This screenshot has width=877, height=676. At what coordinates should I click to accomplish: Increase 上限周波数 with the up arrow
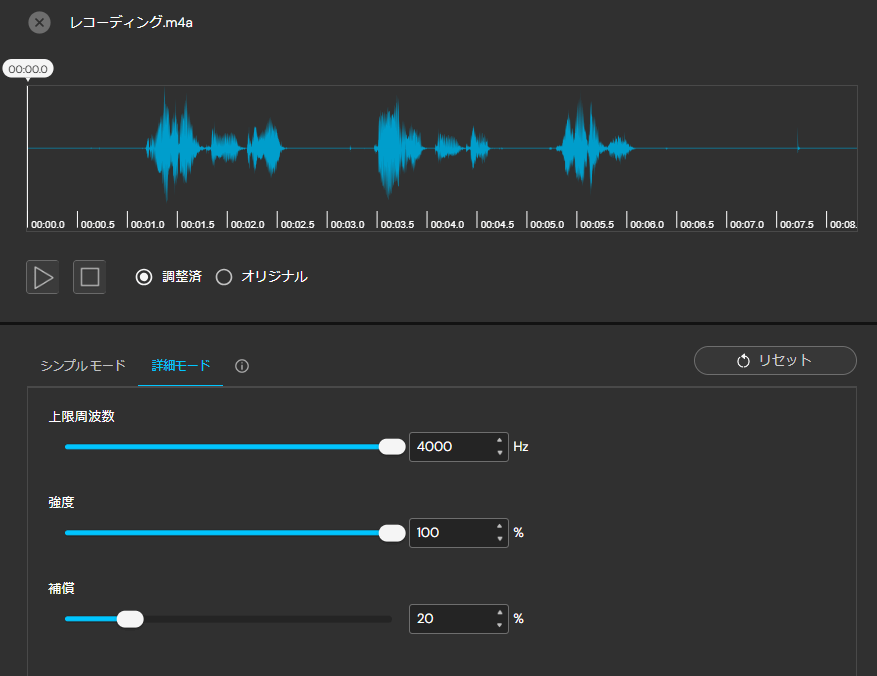(x=499, y=441)
